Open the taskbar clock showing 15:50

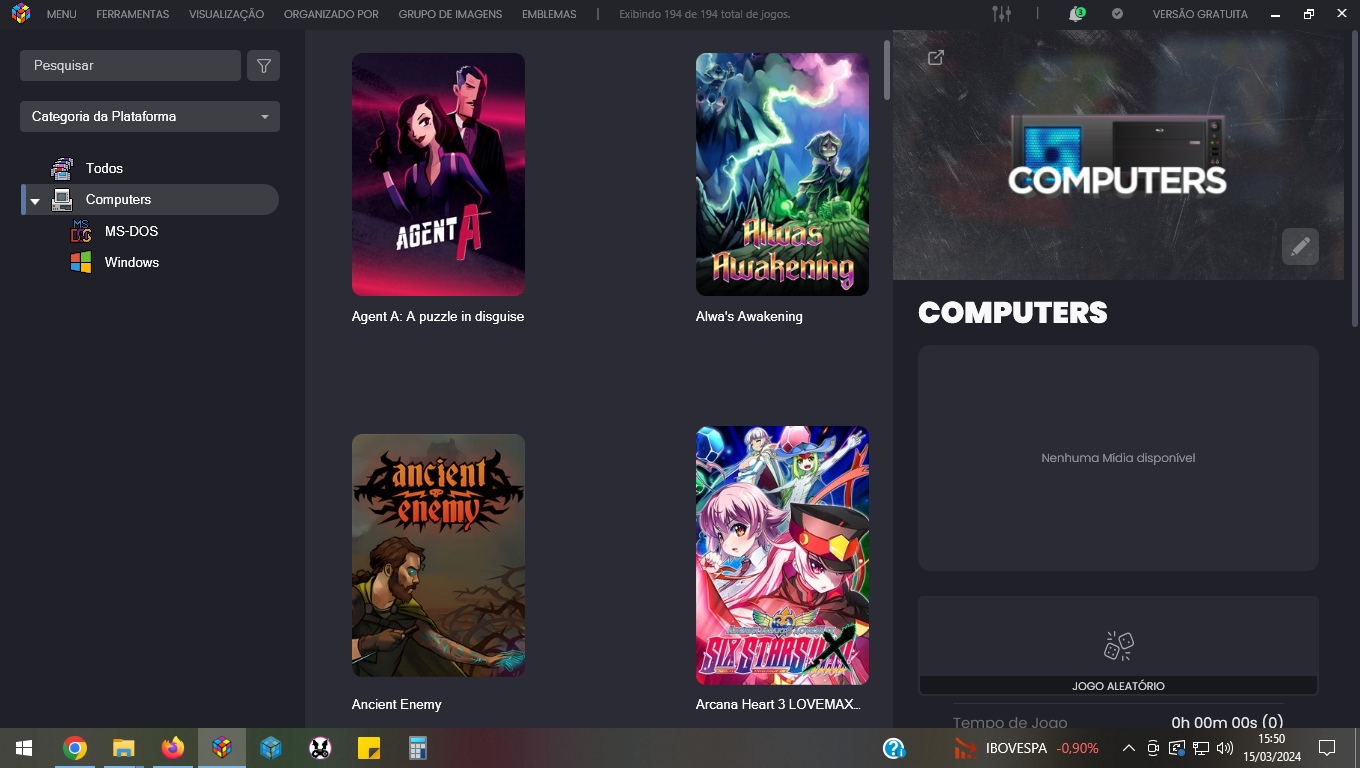pos(1272,748)
